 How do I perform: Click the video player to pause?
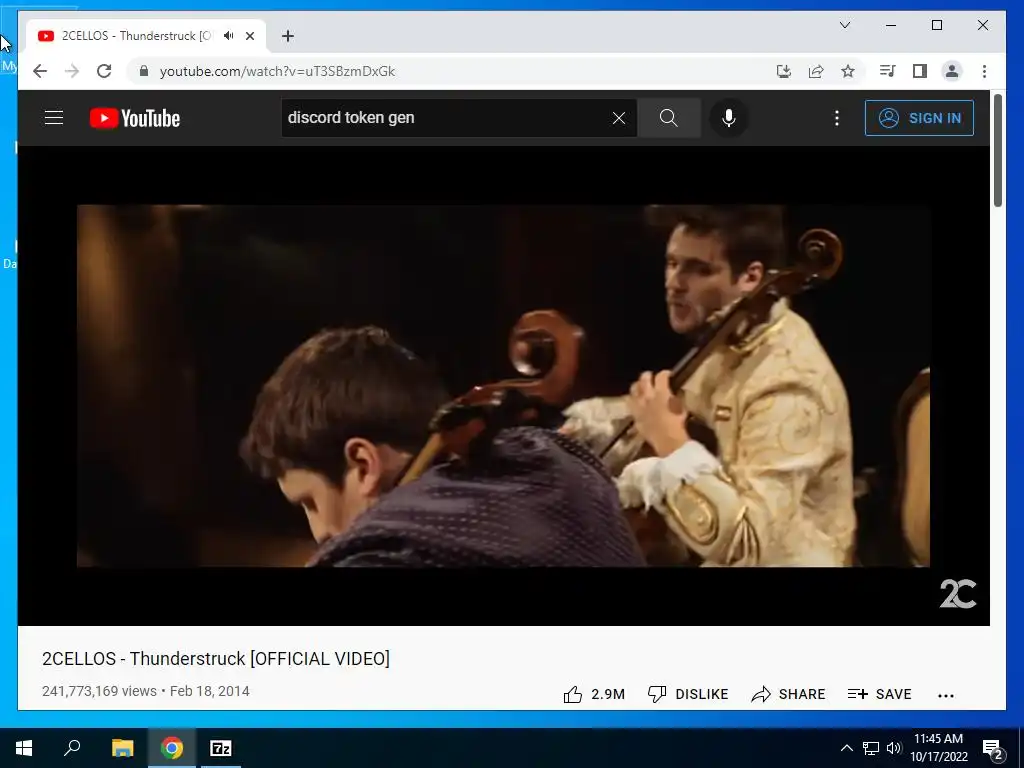tap(503, 385)
